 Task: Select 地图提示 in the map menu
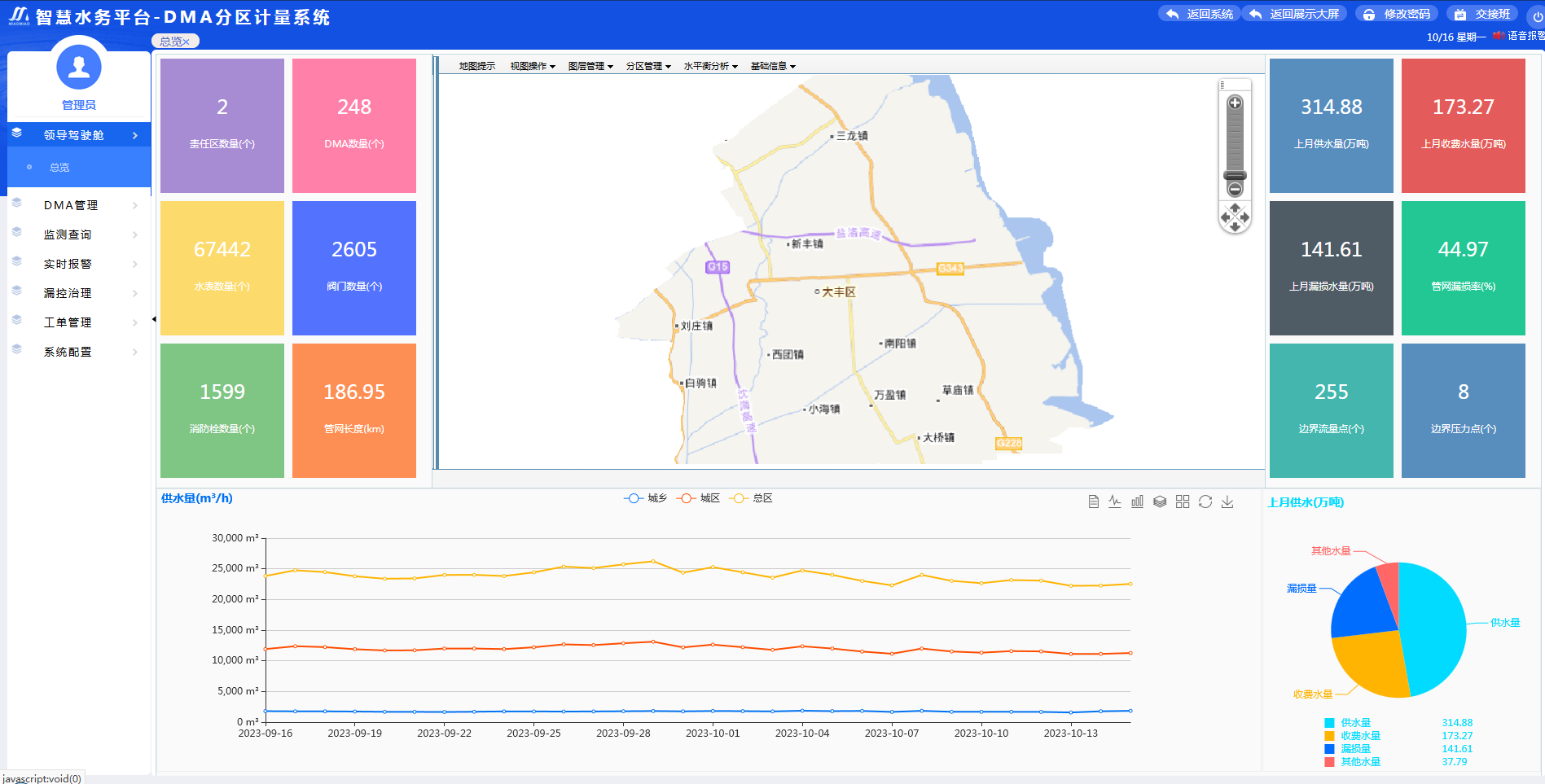(476, 66)
